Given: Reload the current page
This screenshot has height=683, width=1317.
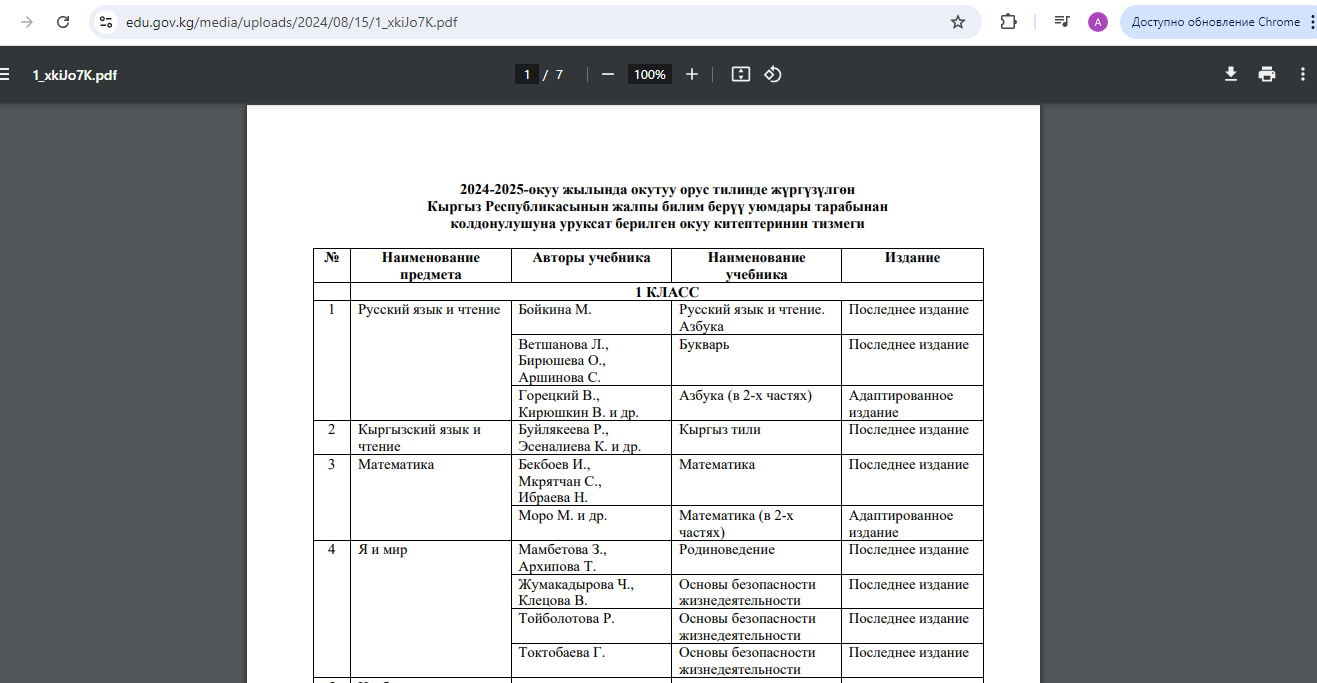Looking at the screenshot, I should pyautogui.click(x=63, y=22).
